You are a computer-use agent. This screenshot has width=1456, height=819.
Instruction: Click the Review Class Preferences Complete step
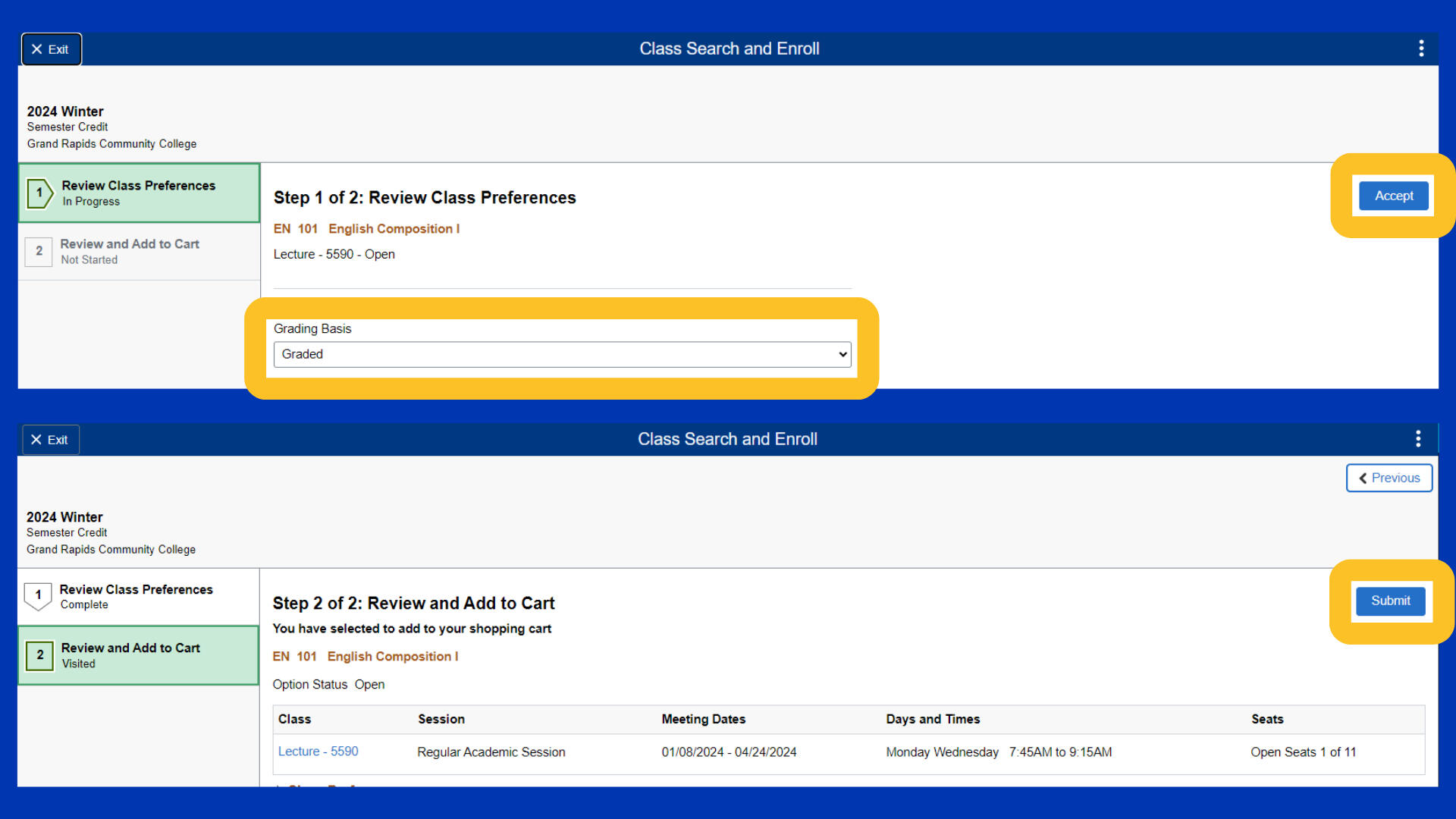pyautogui.click(x=136, y=596)
